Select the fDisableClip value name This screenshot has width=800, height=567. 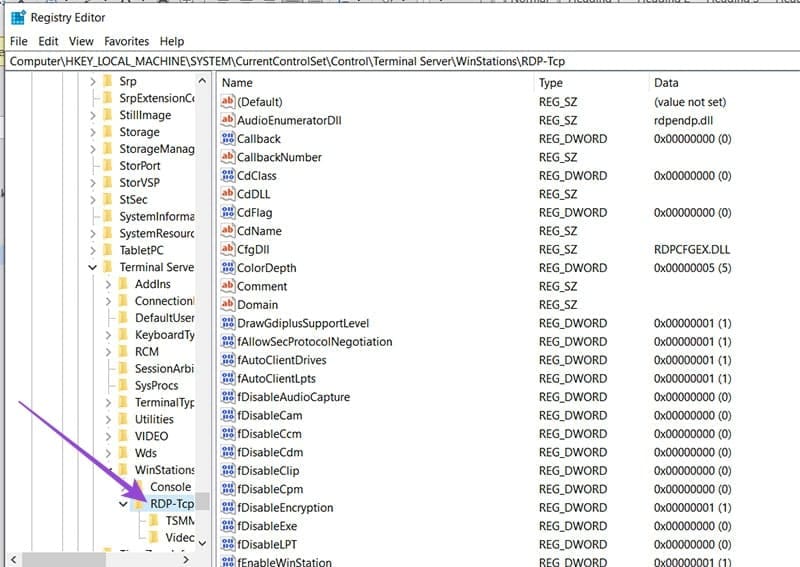click(x=268, y=471)
